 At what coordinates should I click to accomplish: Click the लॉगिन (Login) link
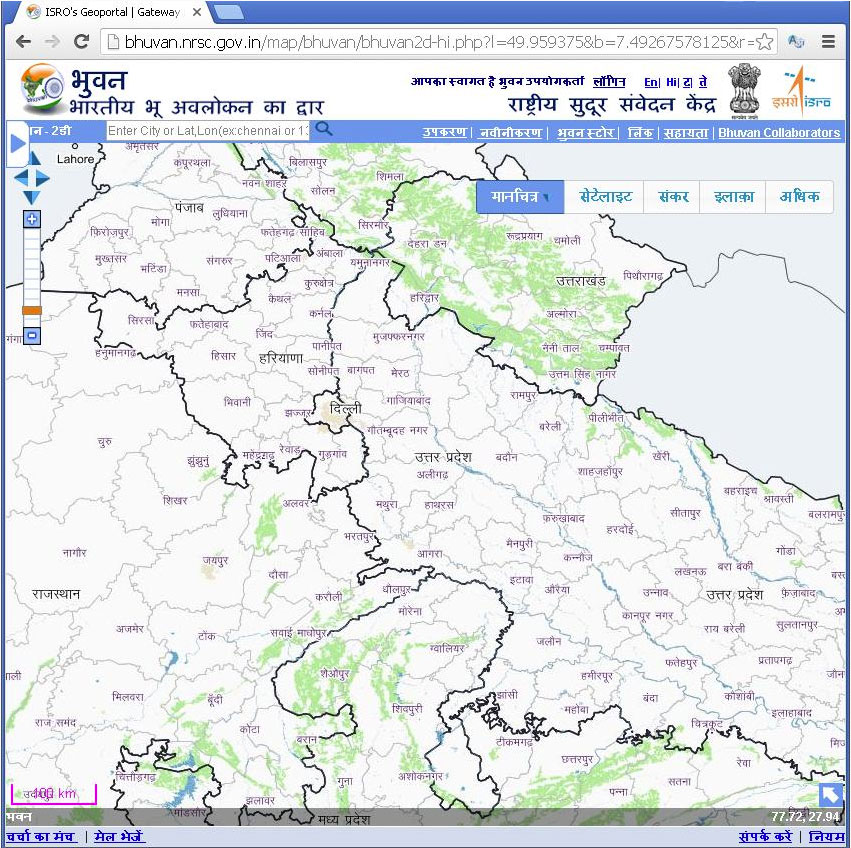(x=609, y=81)
